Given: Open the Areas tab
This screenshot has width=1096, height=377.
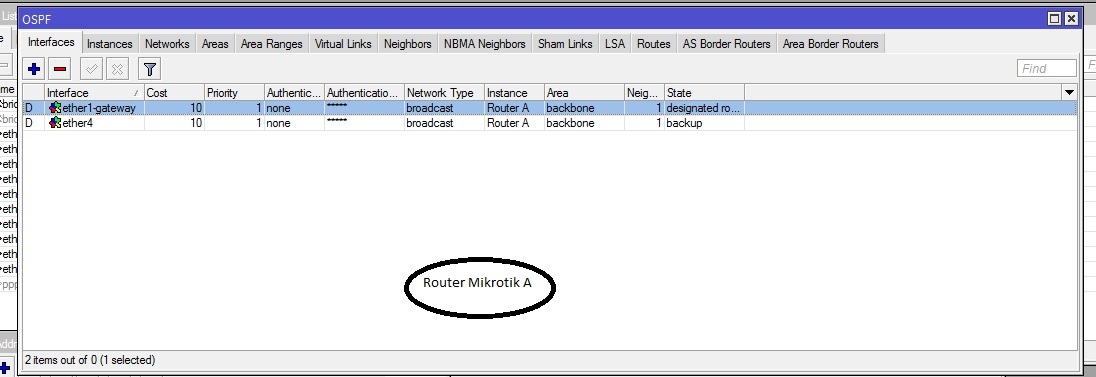Looking at the screenshot, I should point(215,44).
